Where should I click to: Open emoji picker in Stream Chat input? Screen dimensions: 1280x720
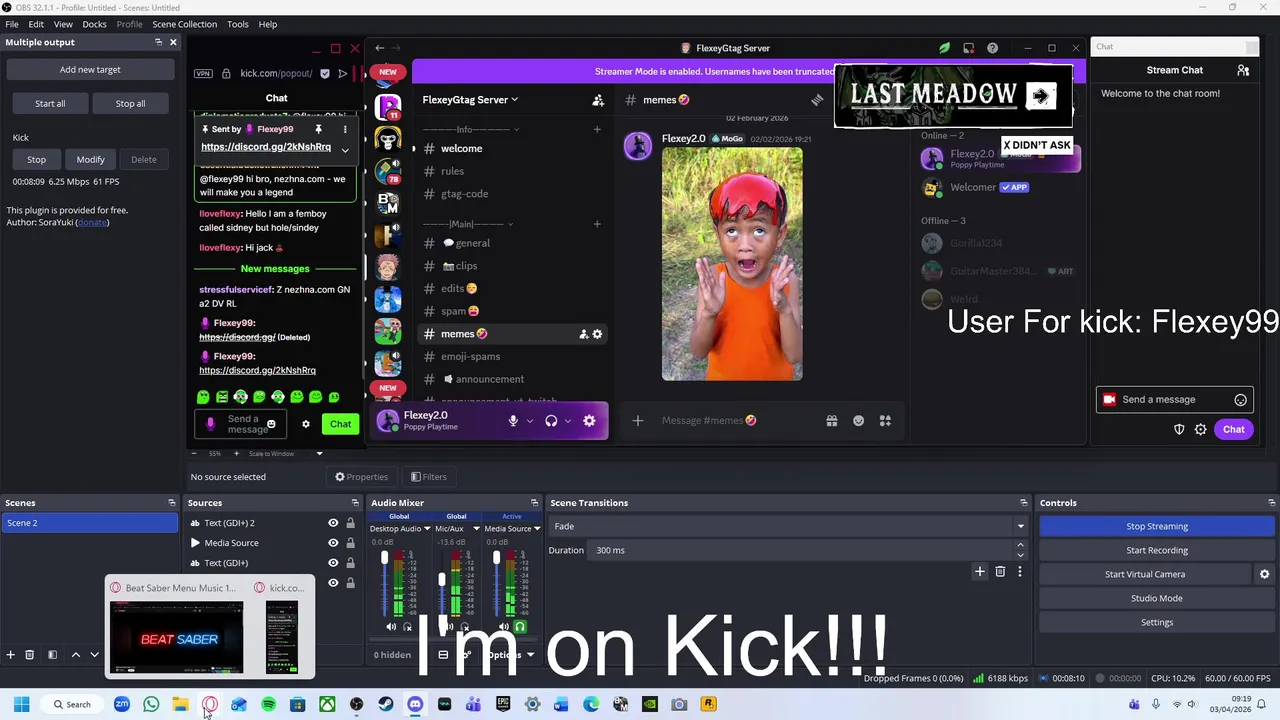click(1241, 400)
